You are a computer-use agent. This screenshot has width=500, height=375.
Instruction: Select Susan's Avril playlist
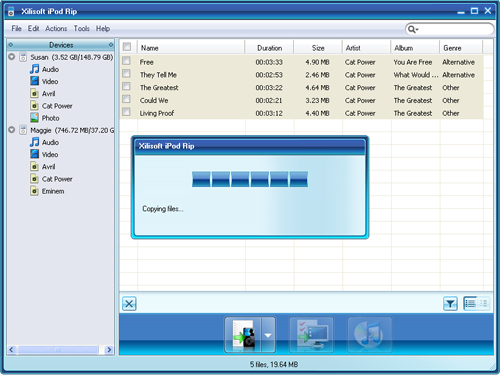43,94
